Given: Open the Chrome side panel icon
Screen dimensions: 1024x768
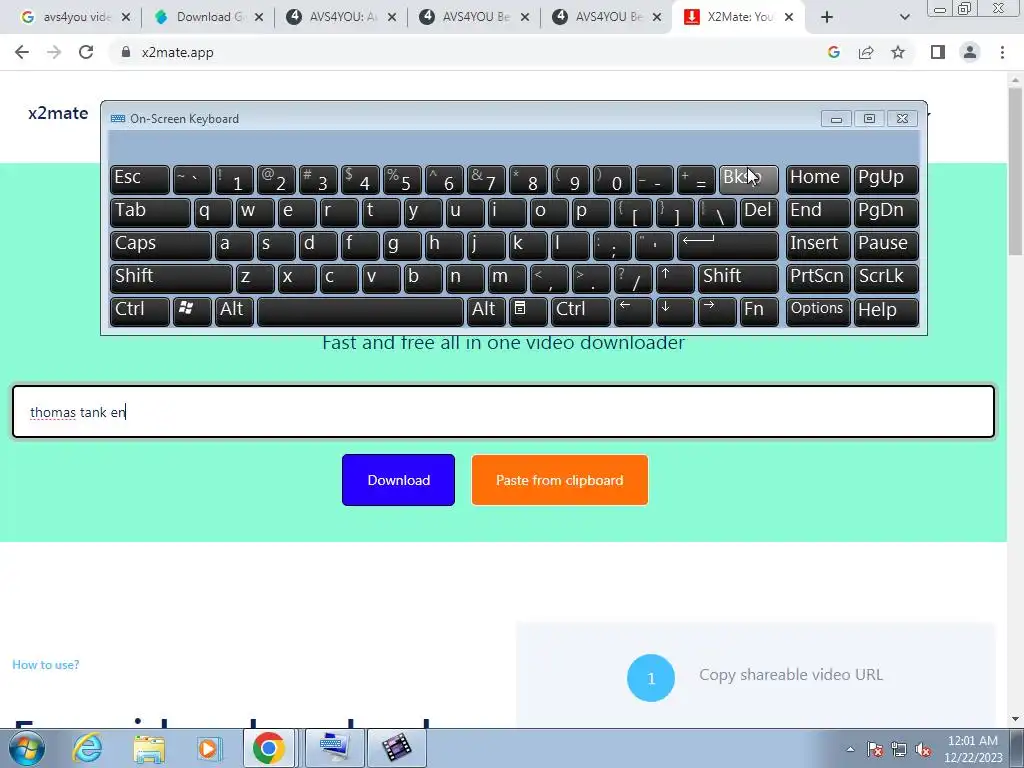Looking at the screenshot, I should [x=938, y=52].
